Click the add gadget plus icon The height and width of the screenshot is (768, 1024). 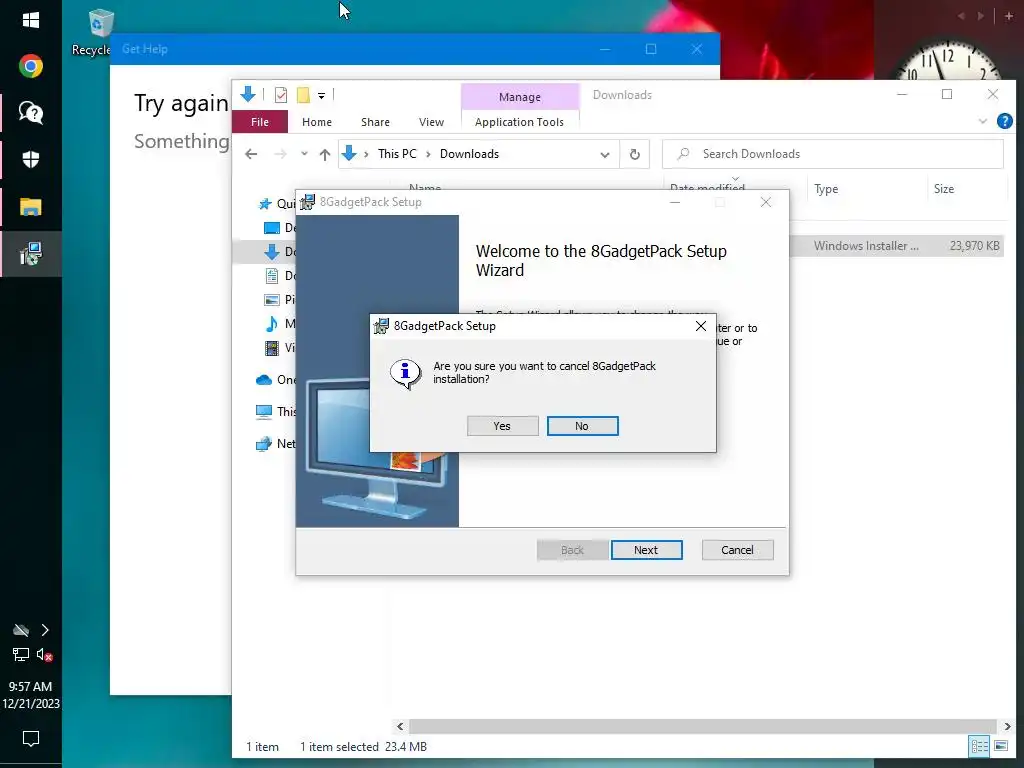(x=1008, y=16)
